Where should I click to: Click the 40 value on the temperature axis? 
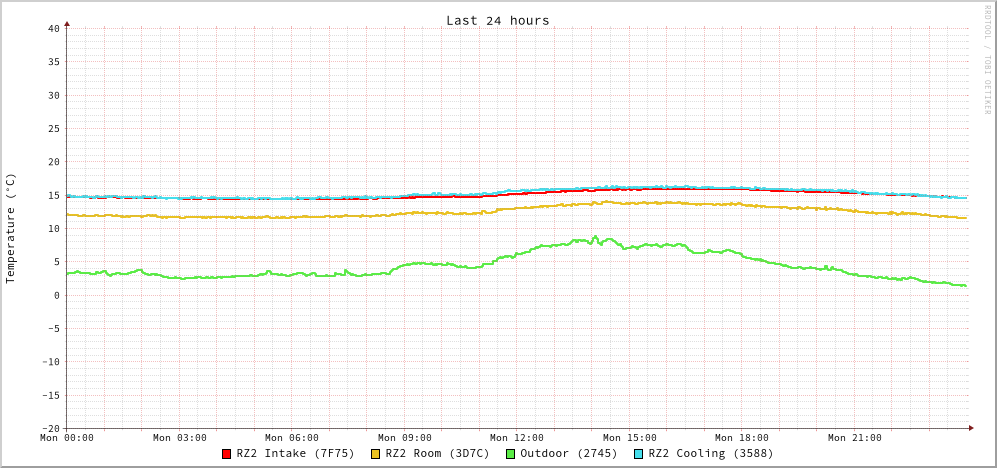pos(54,28)
